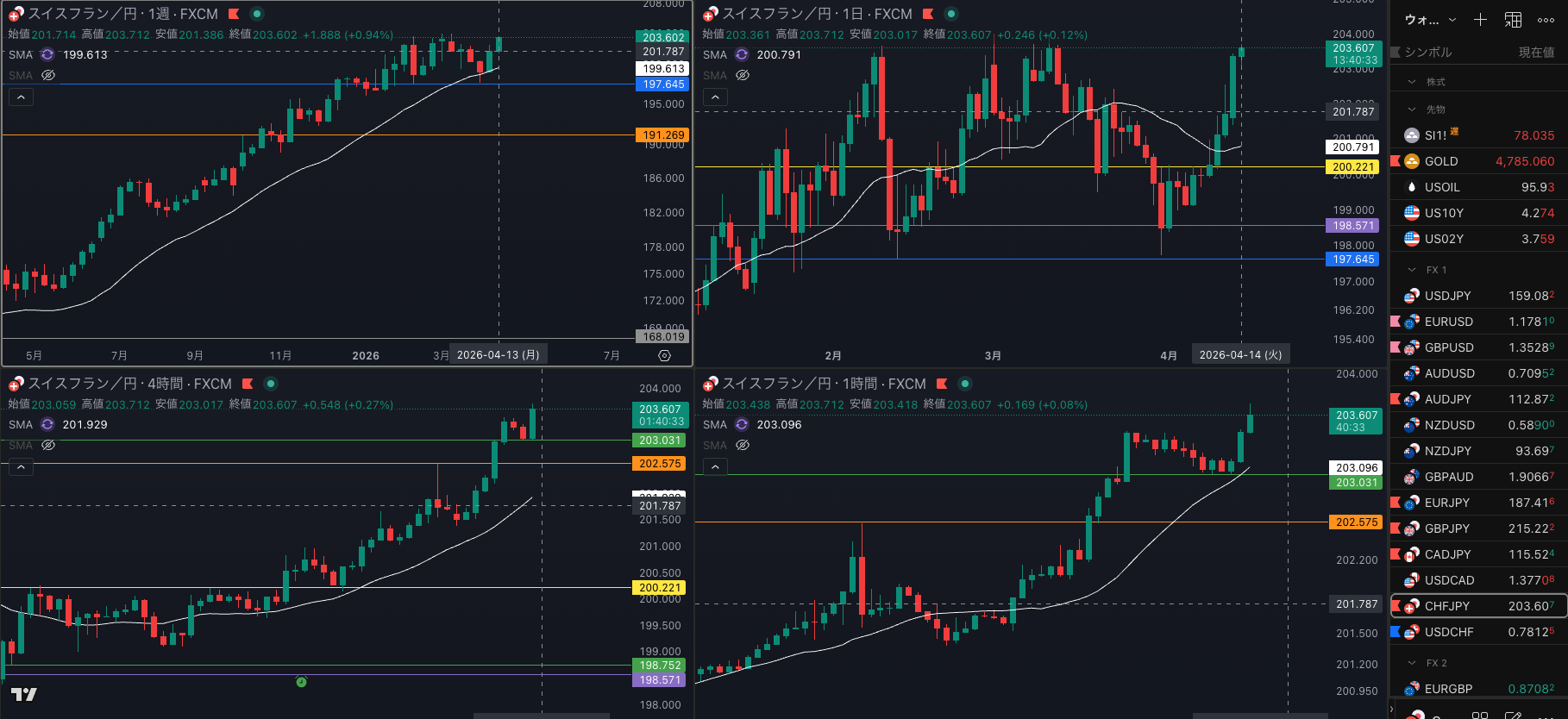Click the シンボル column header
This screenshot has height=719, width=1568.
[1428, 53]
